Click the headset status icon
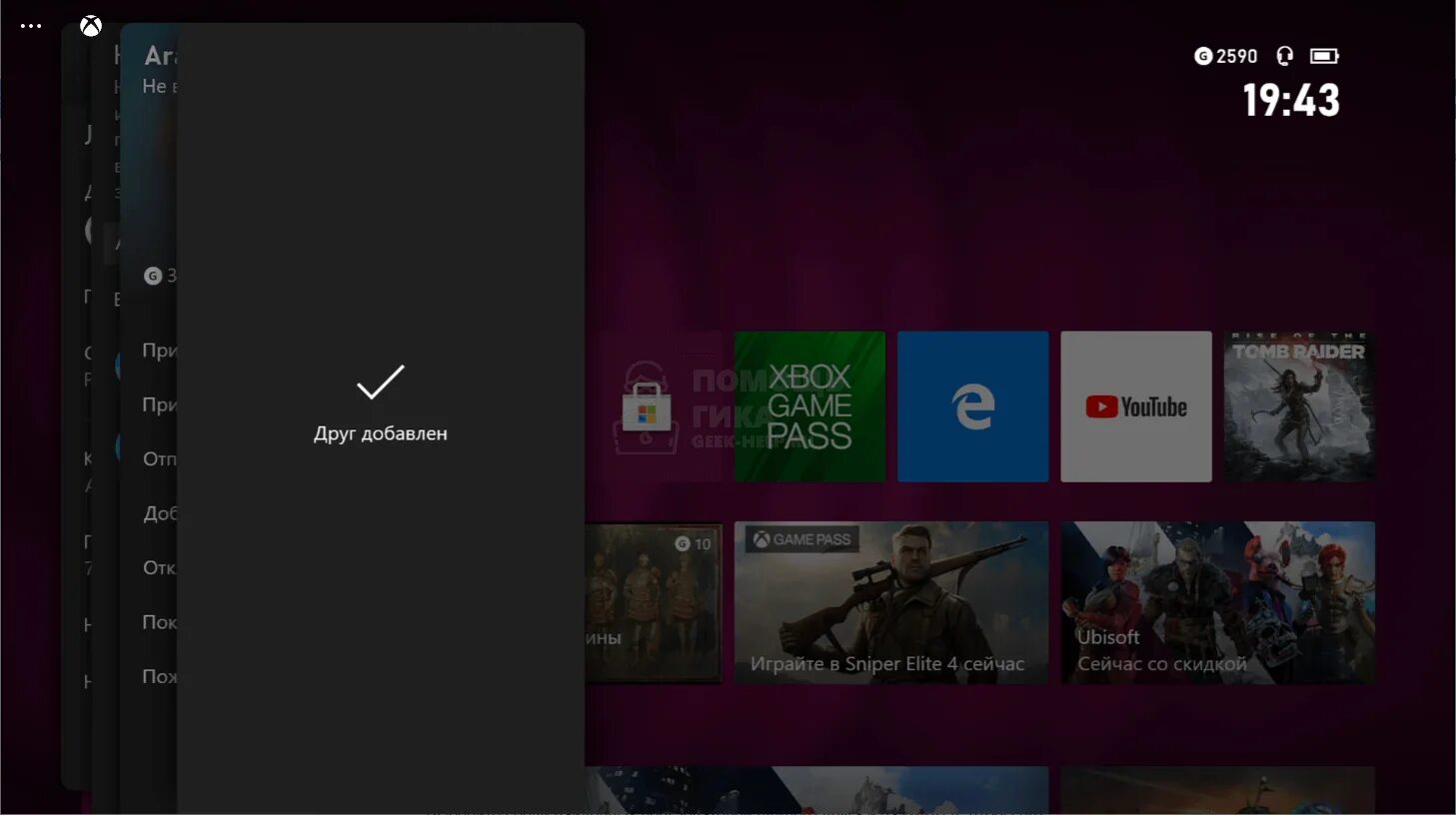The width and height of the screenshot is (1456, 815). [x=1285, y=56]
